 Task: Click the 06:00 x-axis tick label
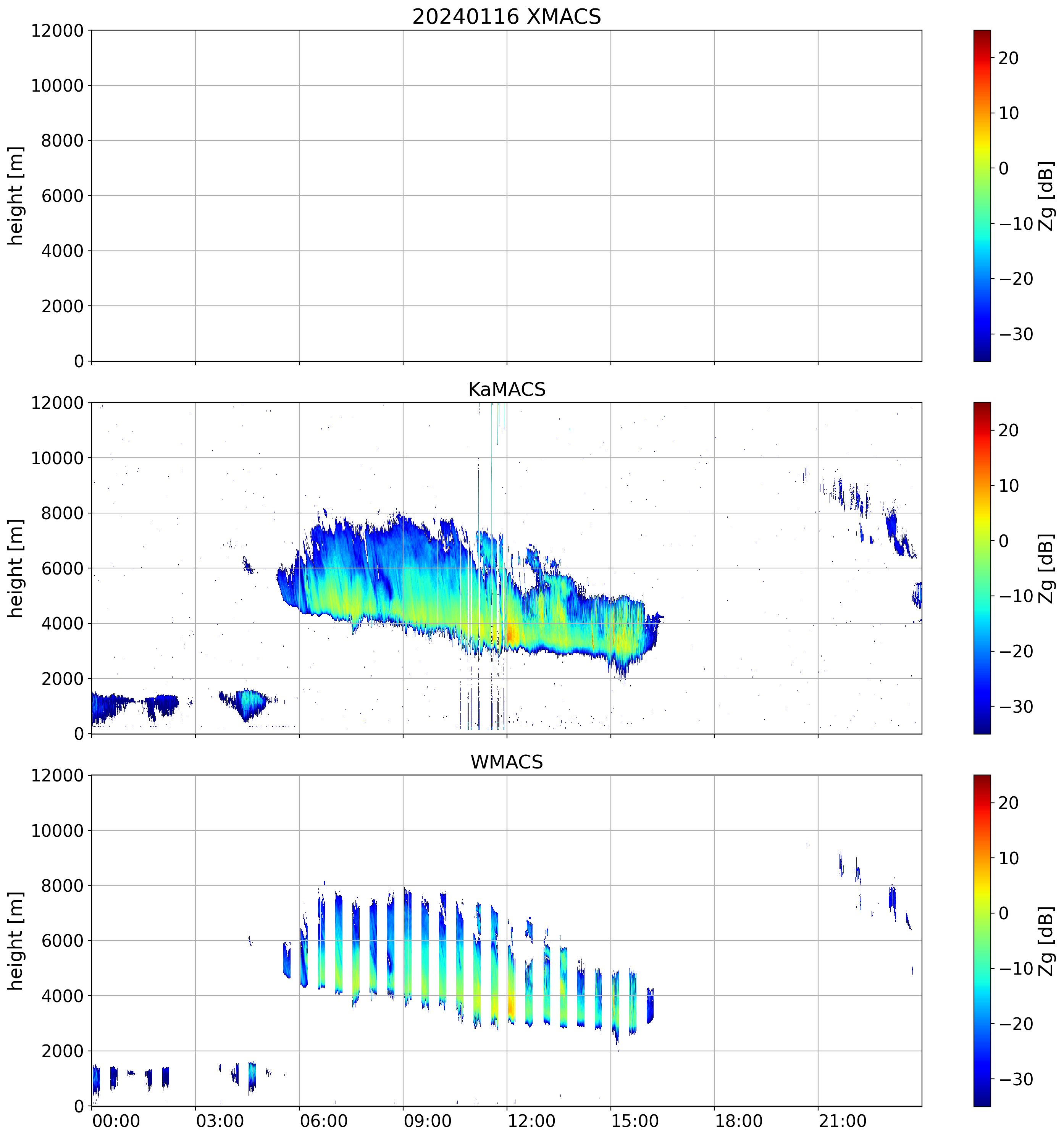(323, 1121)
